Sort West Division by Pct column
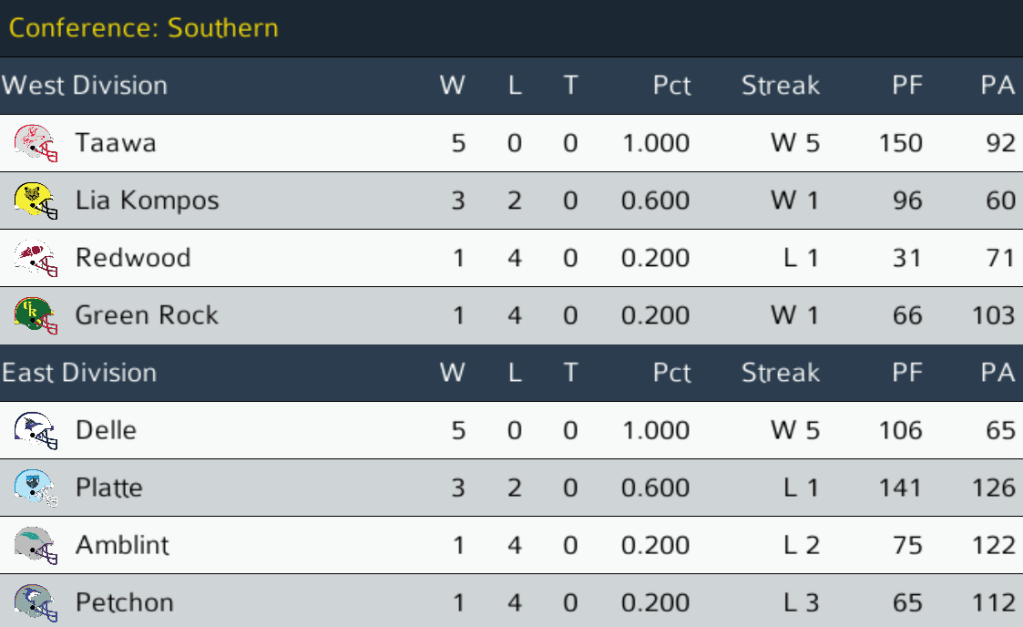This screenshot has height=627, width=1023. point(671,85)
